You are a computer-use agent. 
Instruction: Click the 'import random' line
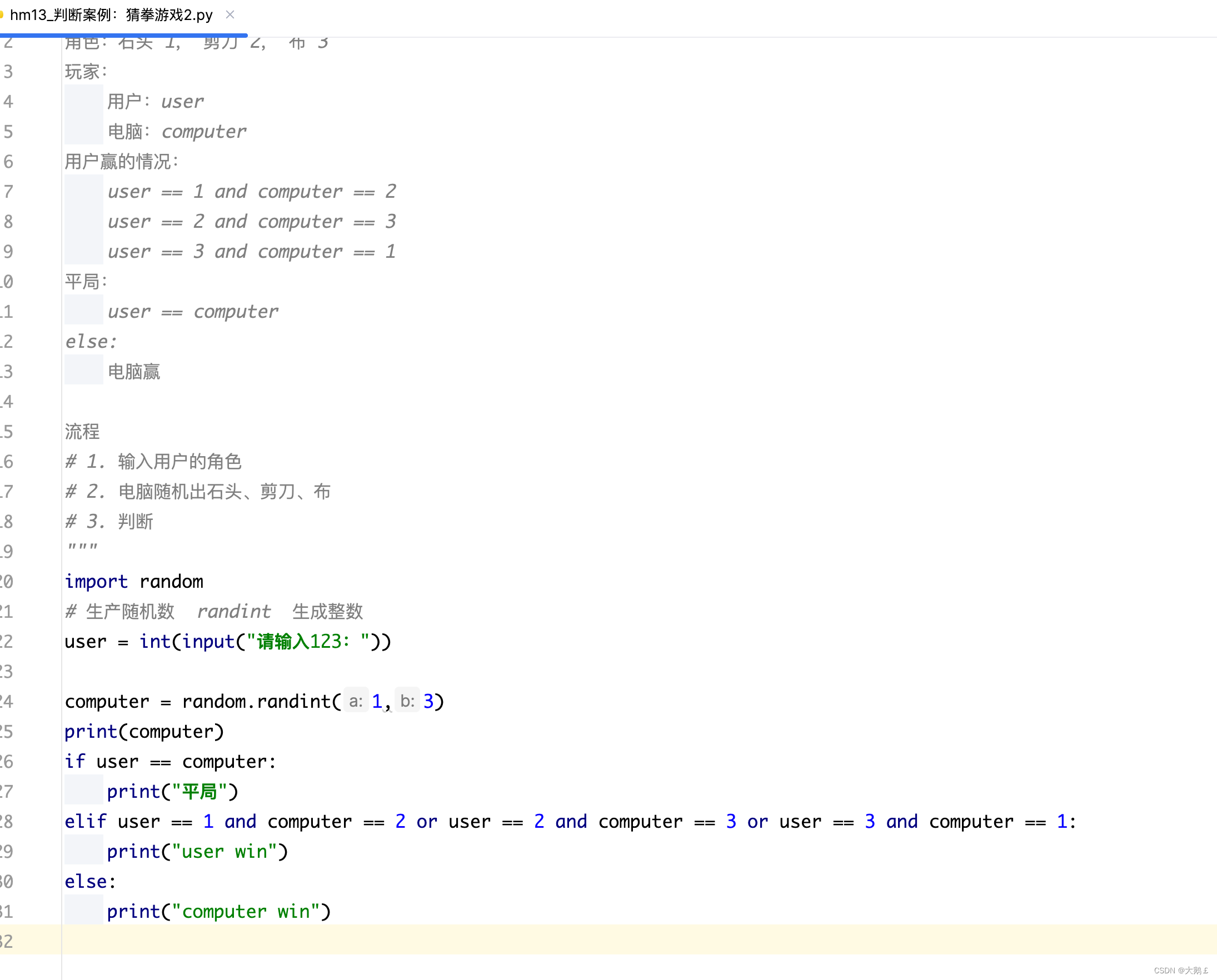click(x=134, y=582)
